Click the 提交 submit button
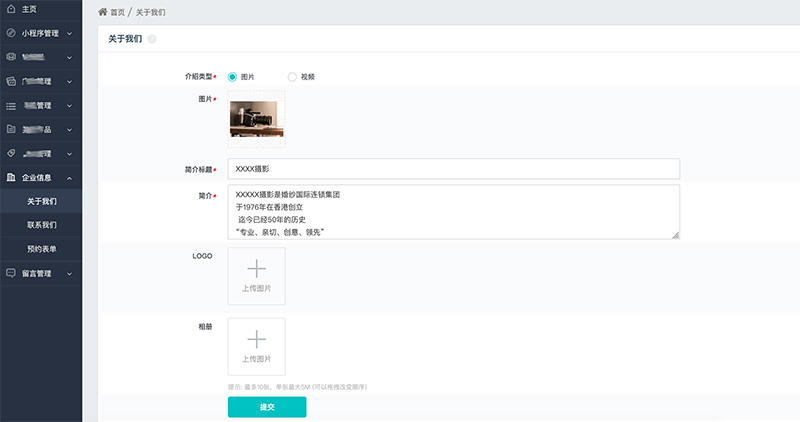This screenshot has height=422, width=800. click(267, 407)
